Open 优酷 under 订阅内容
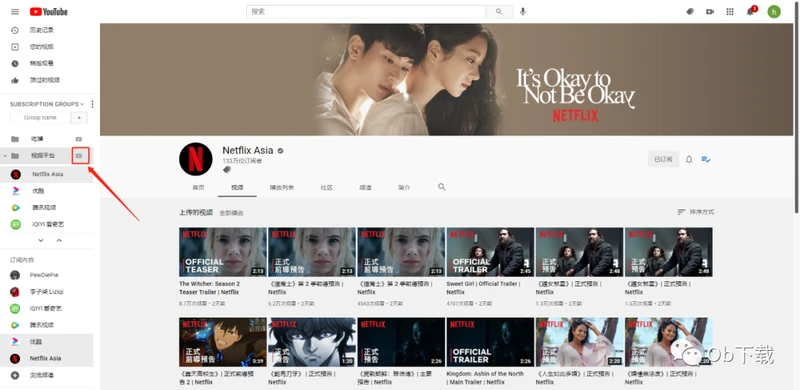Image resolution: width=800 pixels, height=390 pixels. click(46, 342)
